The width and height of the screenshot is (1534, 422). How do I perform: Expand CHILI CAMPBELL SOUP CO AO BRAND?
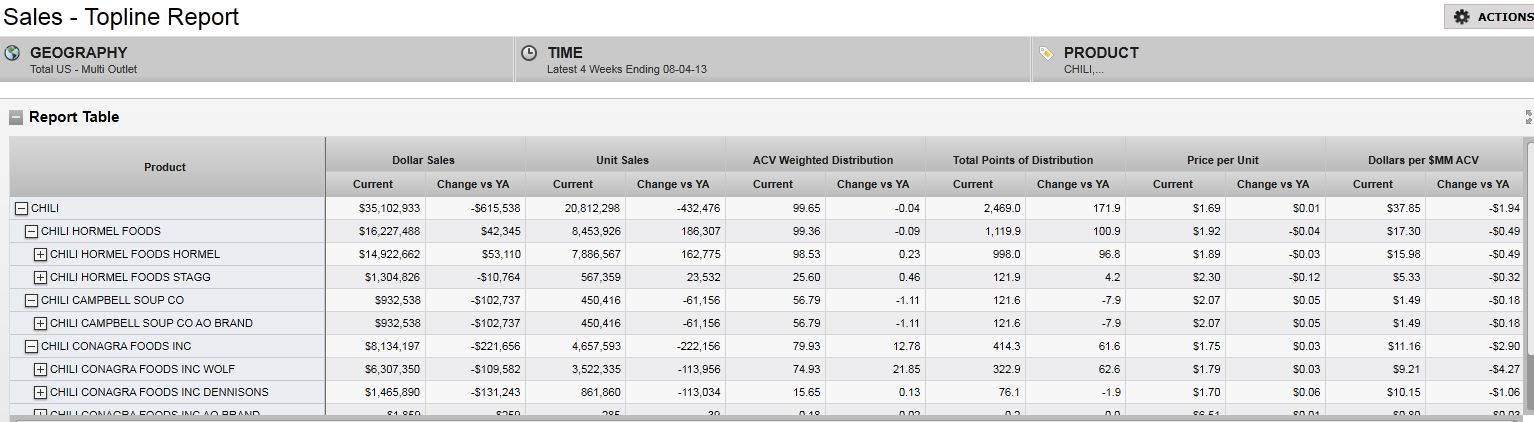coord(40,323)
